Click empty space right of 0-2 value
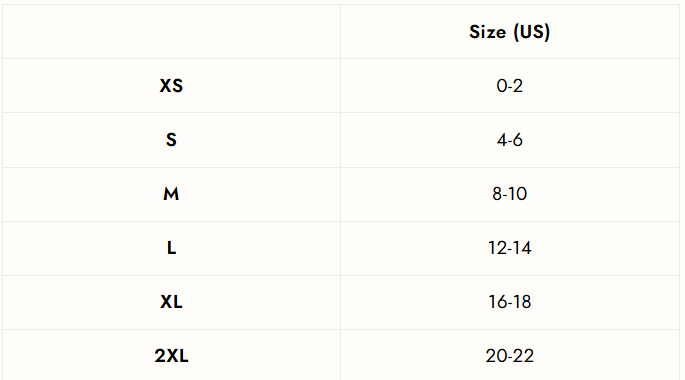This screenshot has width=685, height=380. (603, 86)
